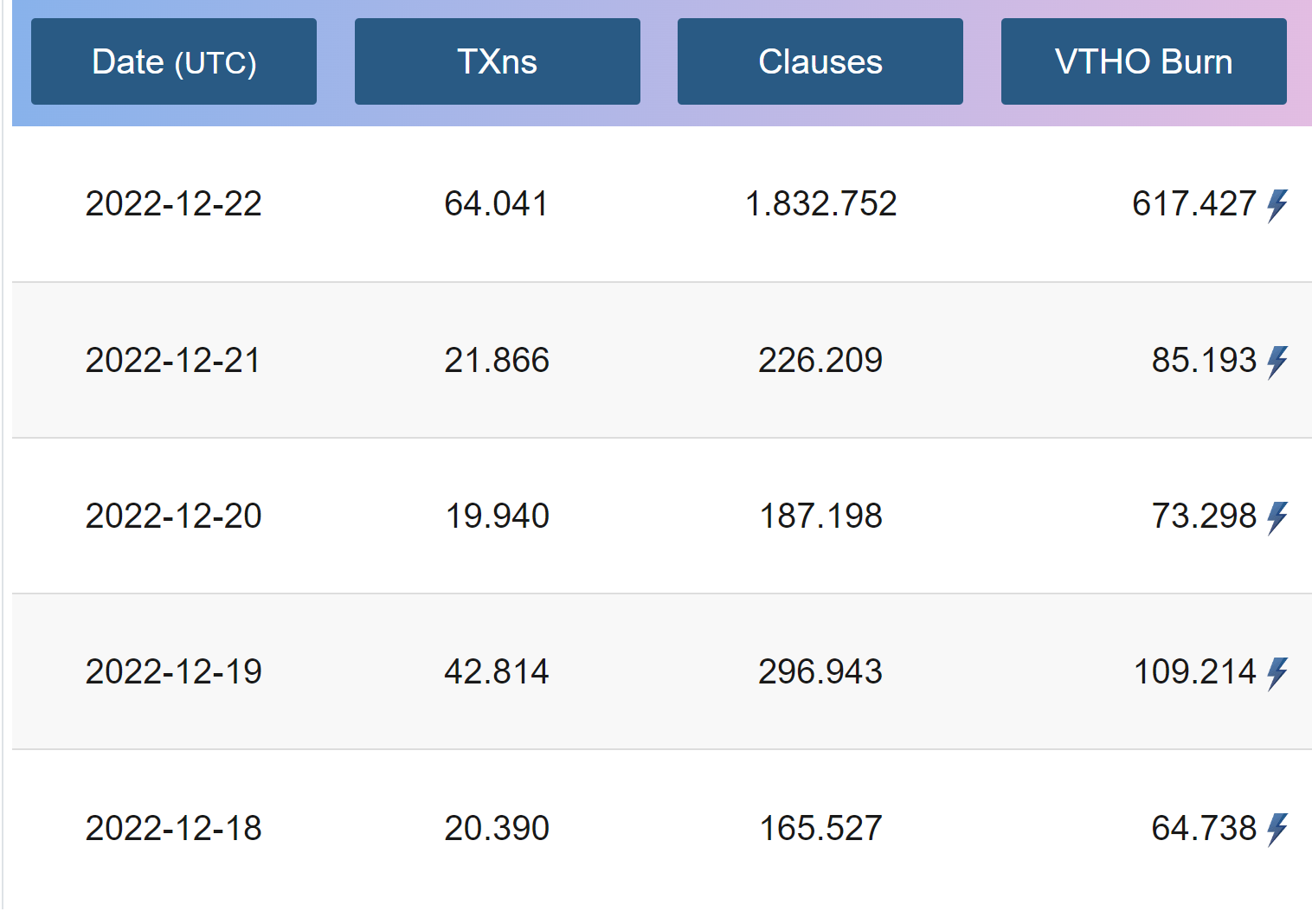Select the 2022-12-22 date cell
Viewport: 1312px width, 924px height.
(x=174, y=204)
